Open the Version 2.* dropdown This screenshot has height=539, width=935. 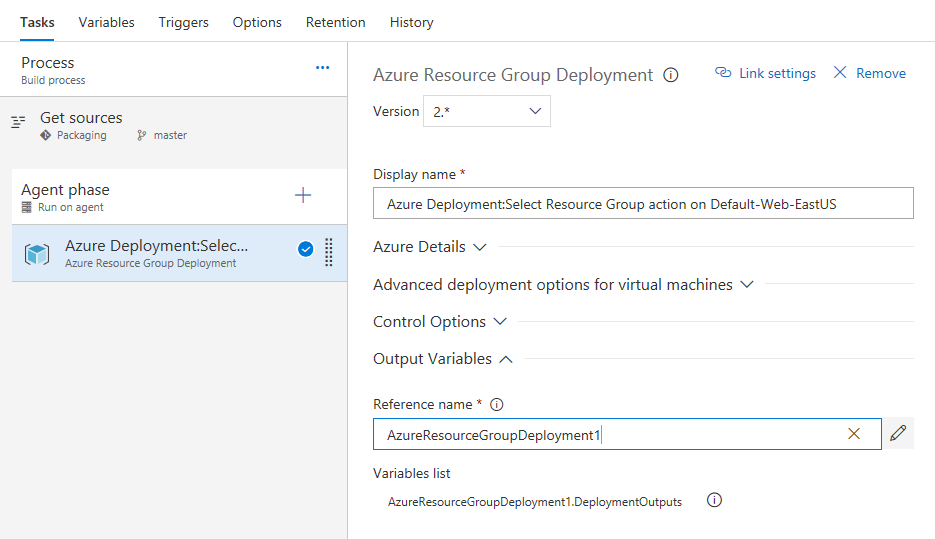487,111
